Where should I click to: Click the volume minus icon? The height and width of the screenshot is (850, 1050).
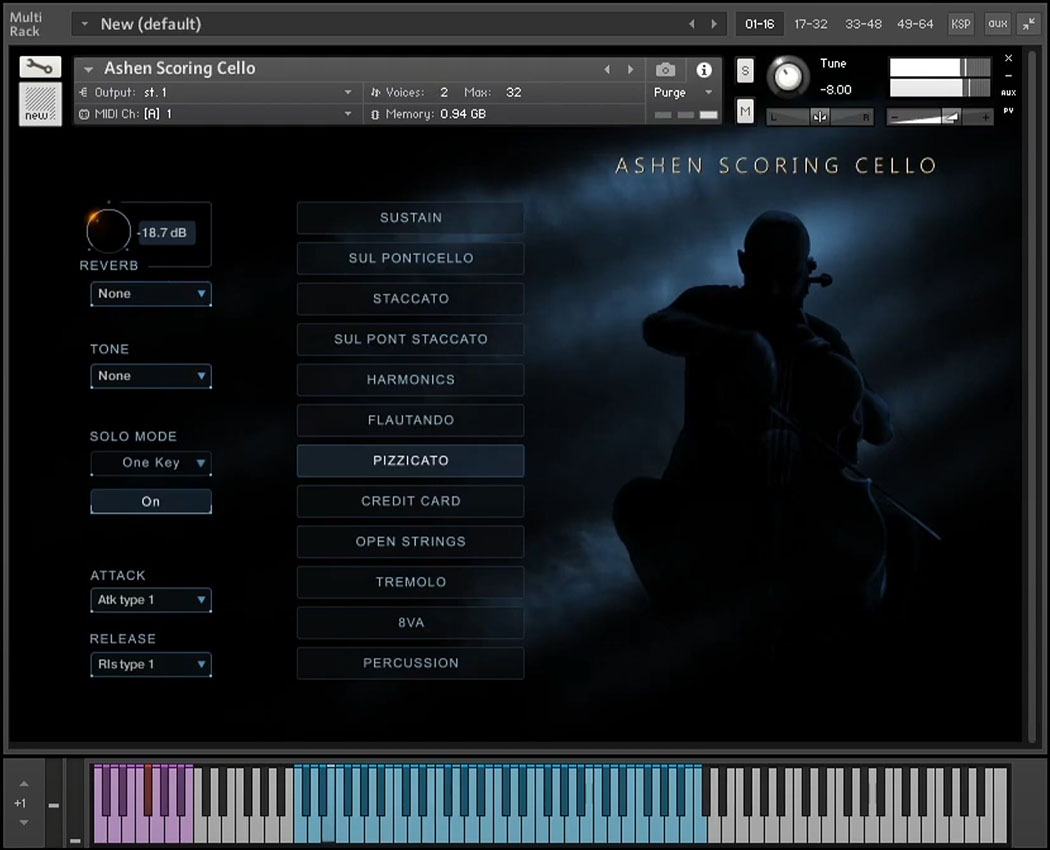893,117
